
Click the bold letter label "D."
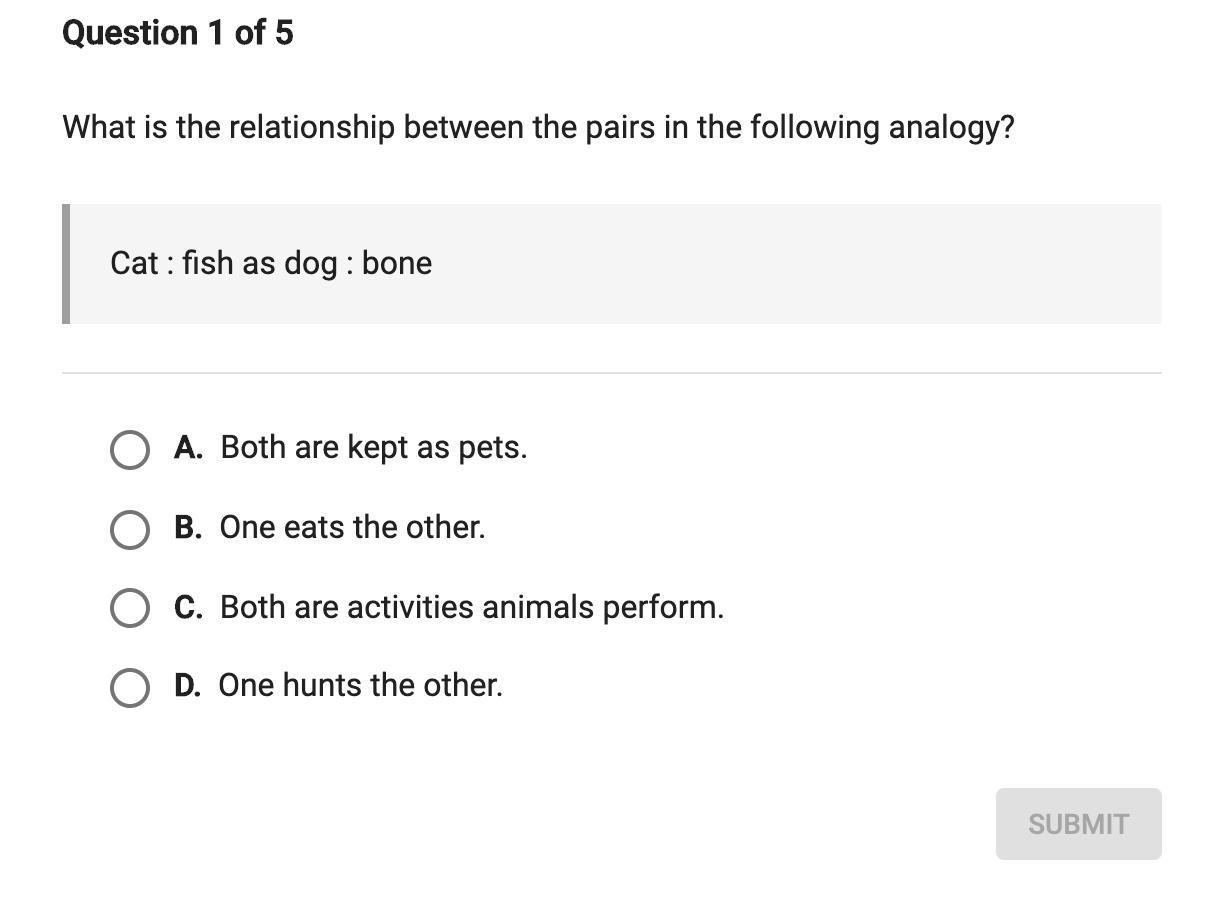coord(187,685)
